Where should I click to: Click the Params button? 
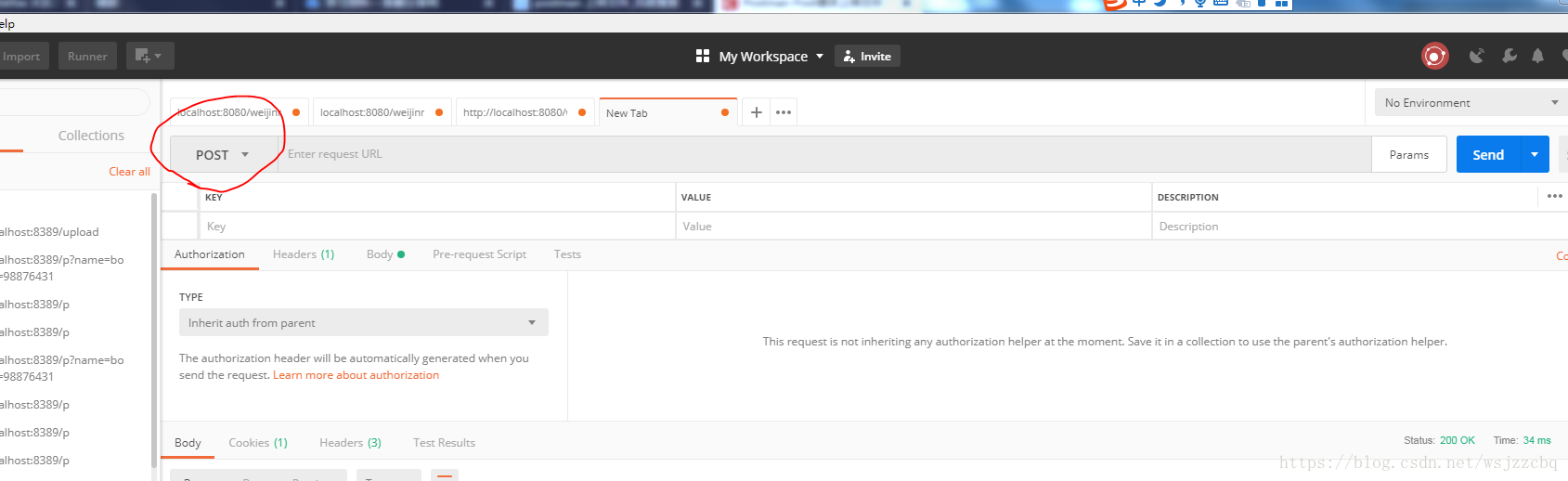(x=1409, y=155)
